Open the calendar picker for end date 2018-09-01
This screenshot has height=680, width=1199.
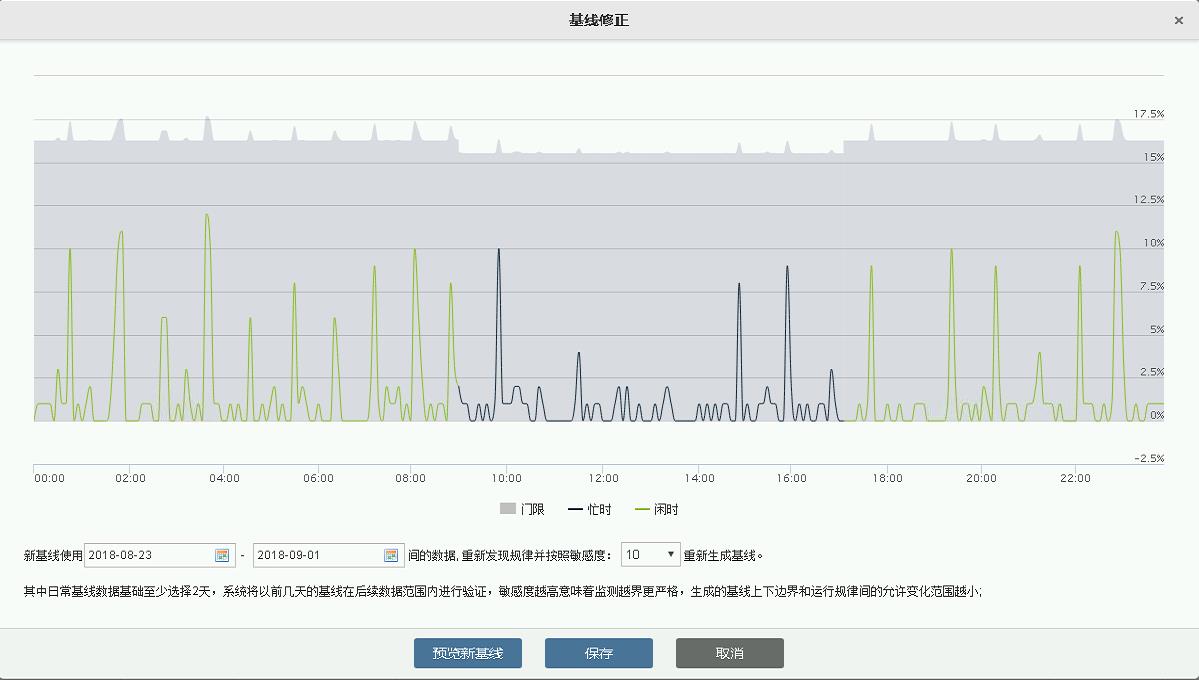tap(391, 555)
